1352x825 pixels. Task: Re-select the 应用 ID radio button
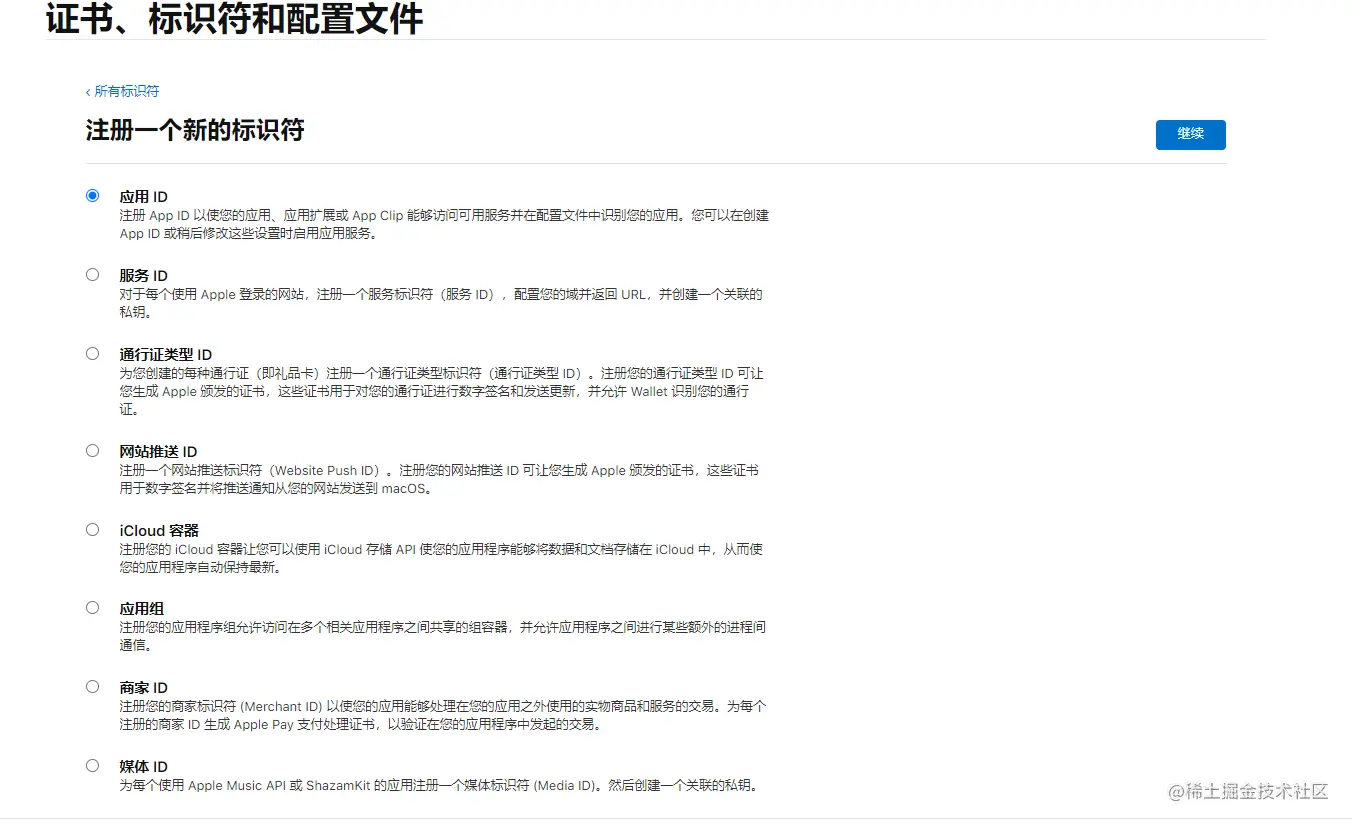pyautogui.click(x=92, y=195)
